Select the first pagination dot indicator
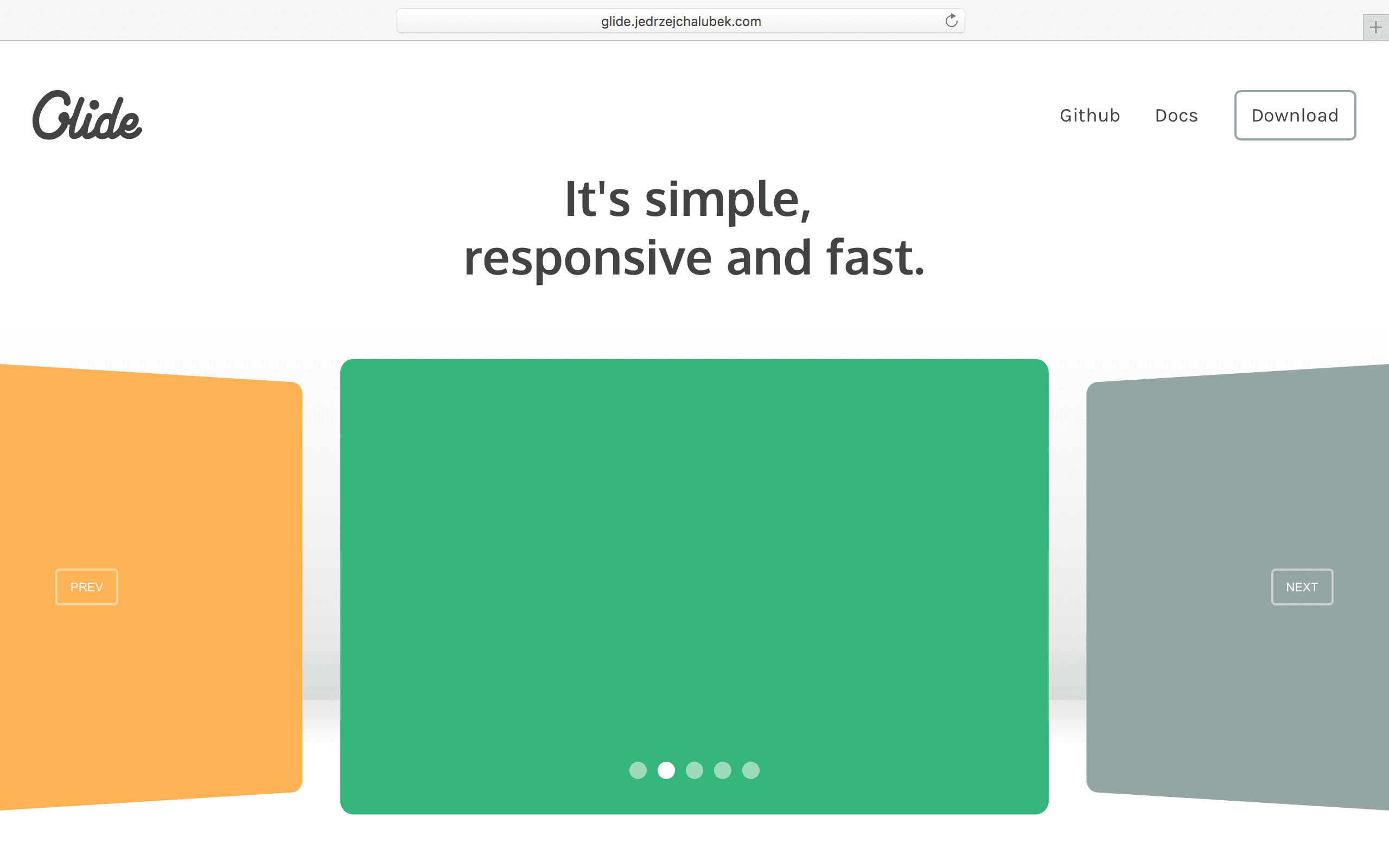 [638, 770]
